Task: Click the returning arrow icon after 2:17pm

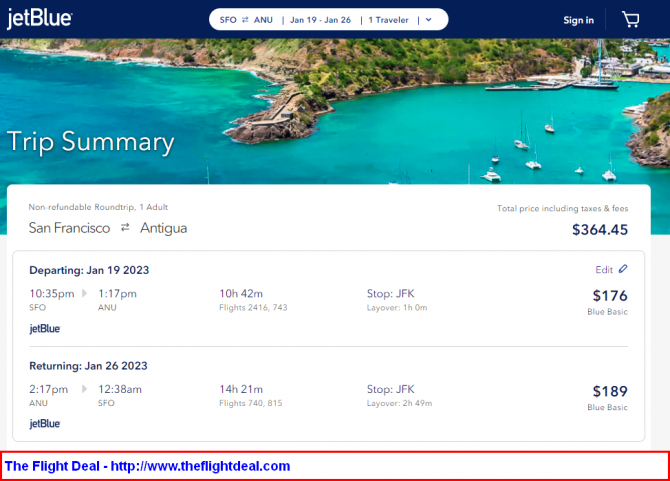Action: click(85, 389)
